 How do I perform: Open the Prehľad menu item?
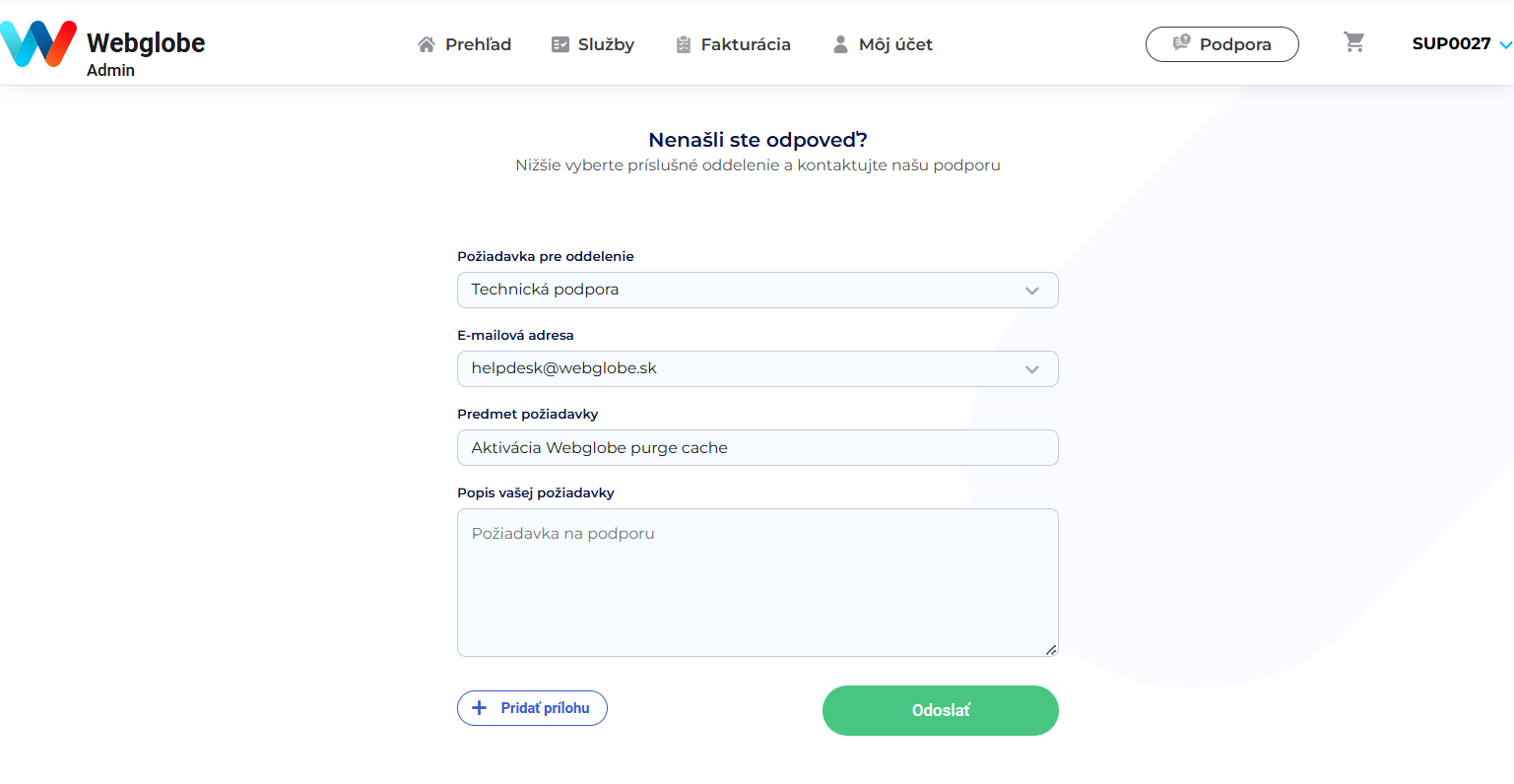coord(465,44)
